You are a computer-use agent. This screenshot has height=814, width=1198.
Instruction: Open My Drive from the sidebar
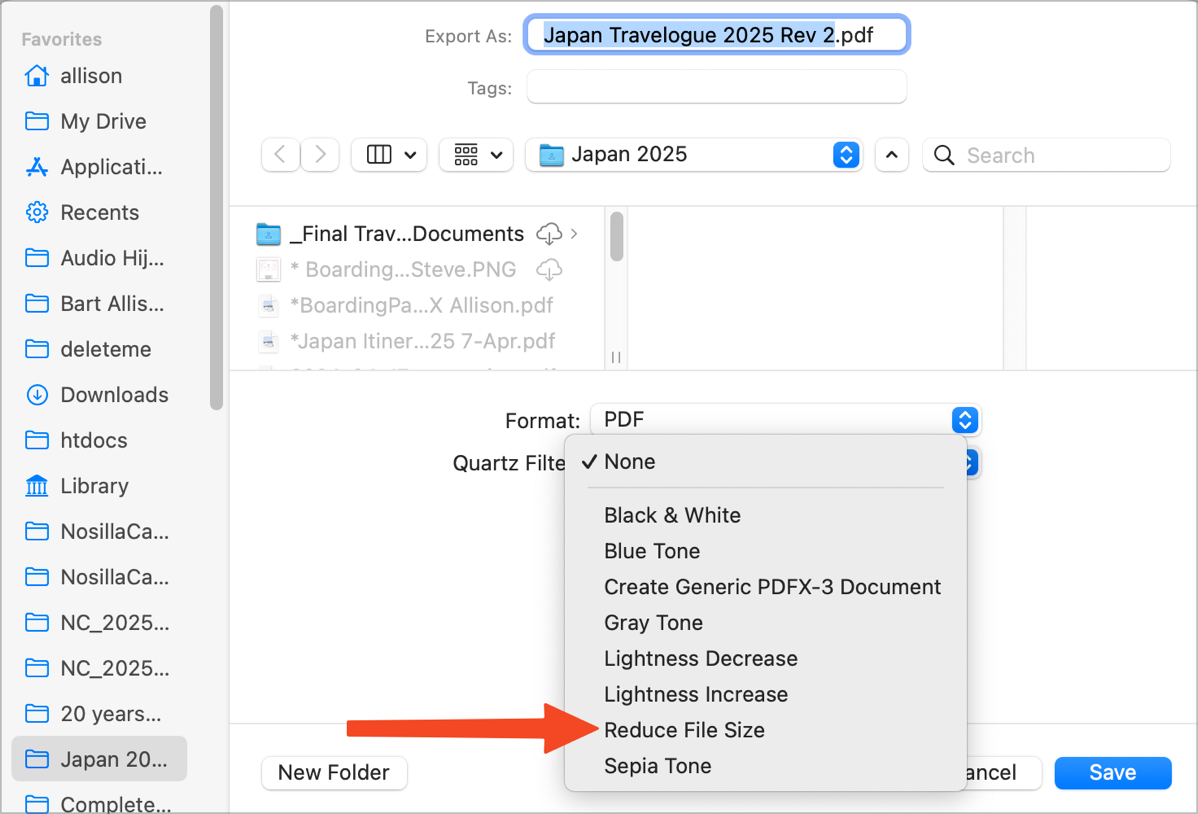(x=102, y=121)
